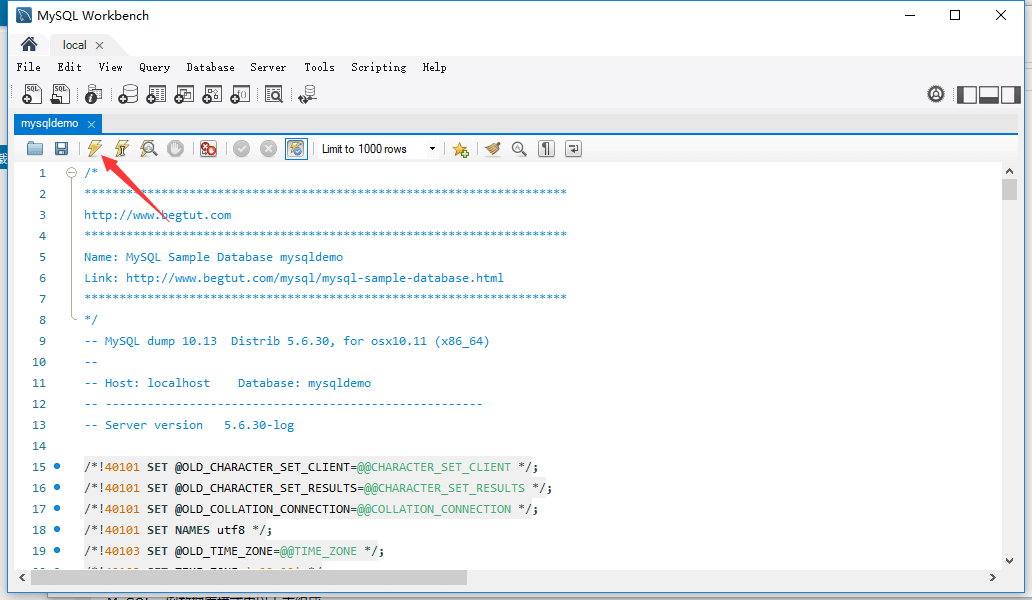Close the local connection tab
This screenshot has width=1032, height=600.
tap(99, 45)
